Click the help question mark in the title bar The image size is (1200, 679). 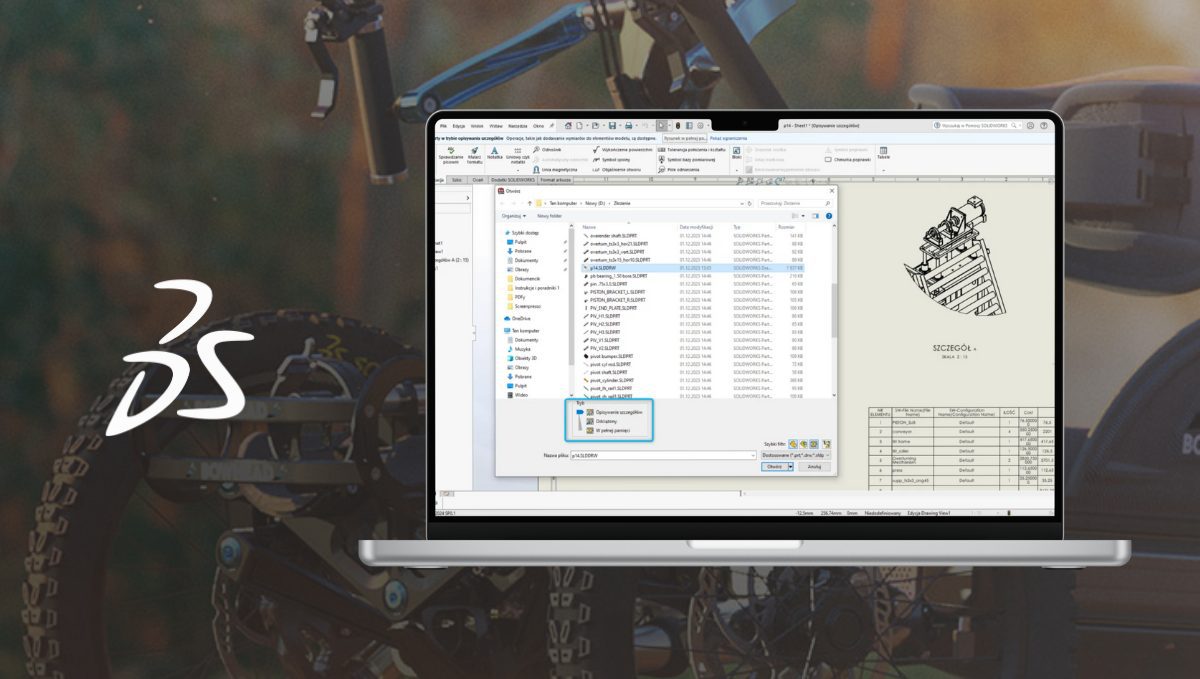pyautogui.click(x=1044, y=126)
